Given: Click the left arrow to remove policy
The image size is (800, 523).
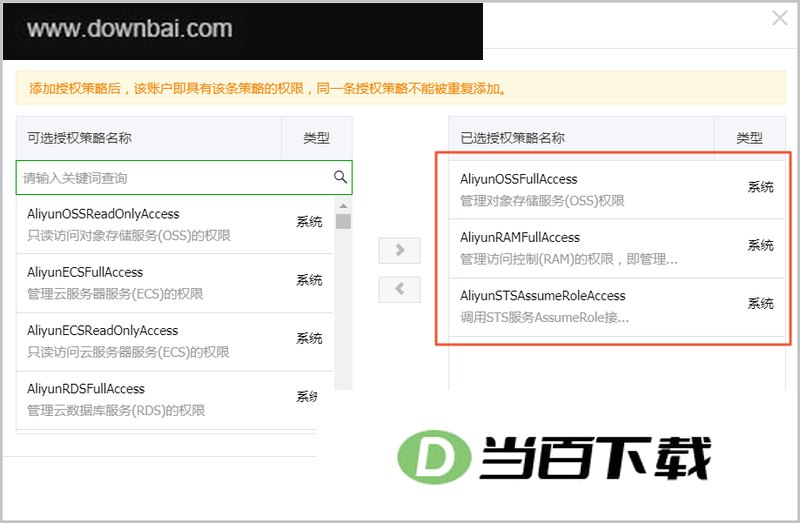Looking at the screenshot, I should pos(399,289).
